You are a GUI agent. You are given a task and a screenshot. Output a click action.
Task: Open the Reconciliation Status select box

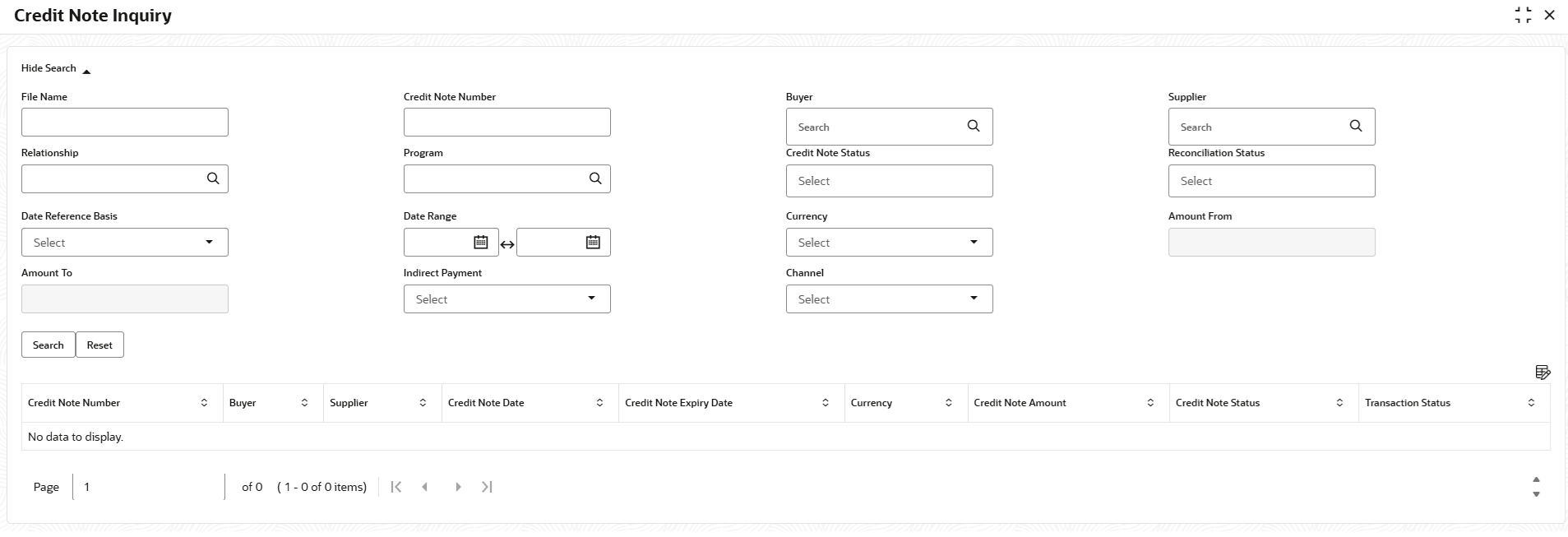(1272, 181)
